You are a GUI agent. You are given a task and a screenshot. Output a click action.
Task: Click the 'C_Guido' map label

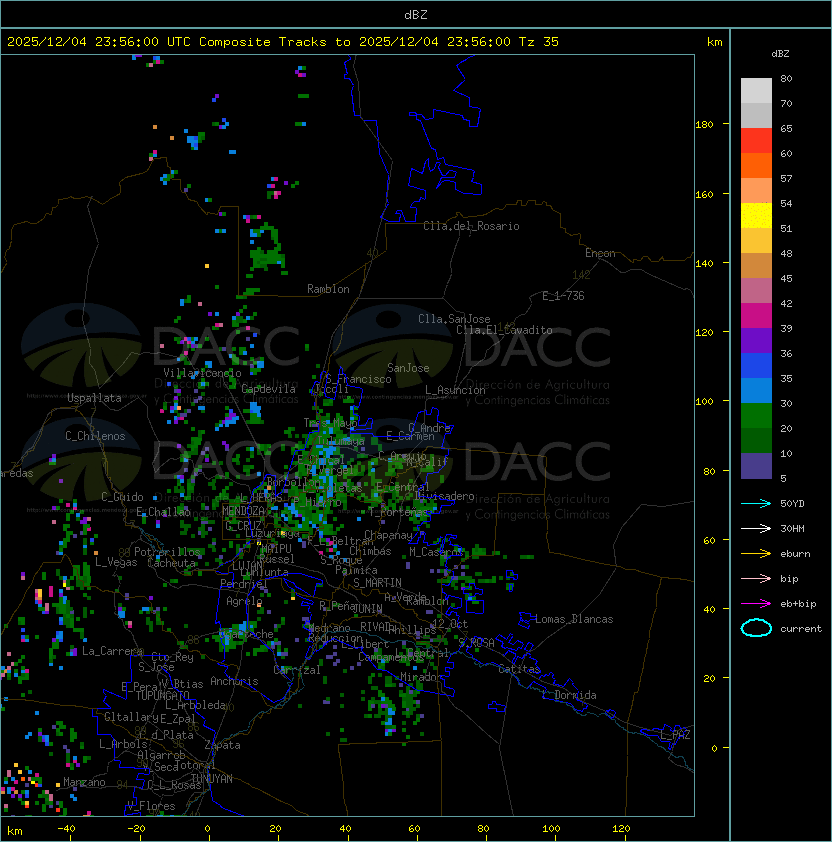[x=122, y=496]
